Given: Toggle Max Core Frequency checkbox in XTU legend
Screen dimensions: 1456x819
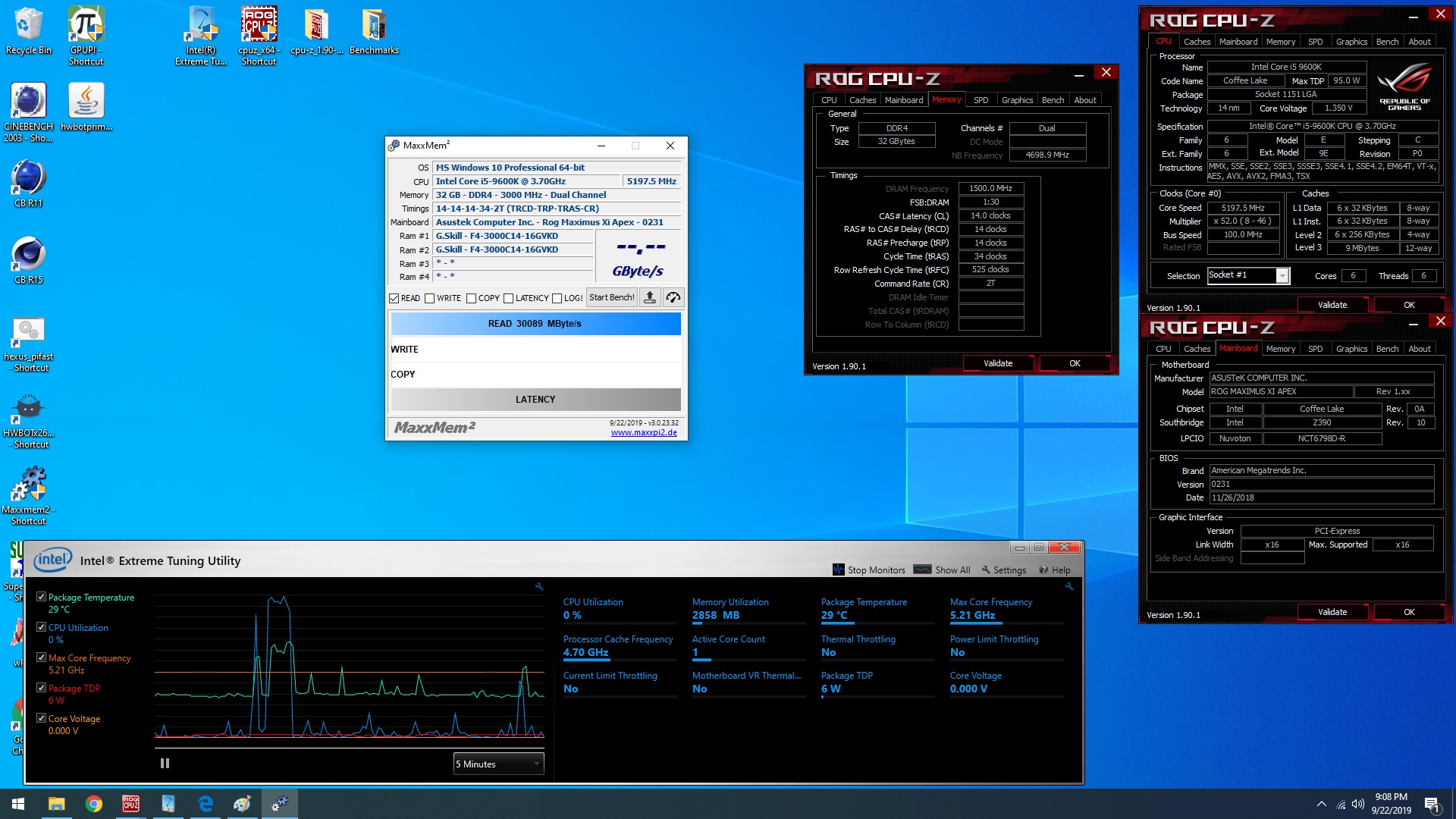Looking at the screenshot, I should 42,657.
